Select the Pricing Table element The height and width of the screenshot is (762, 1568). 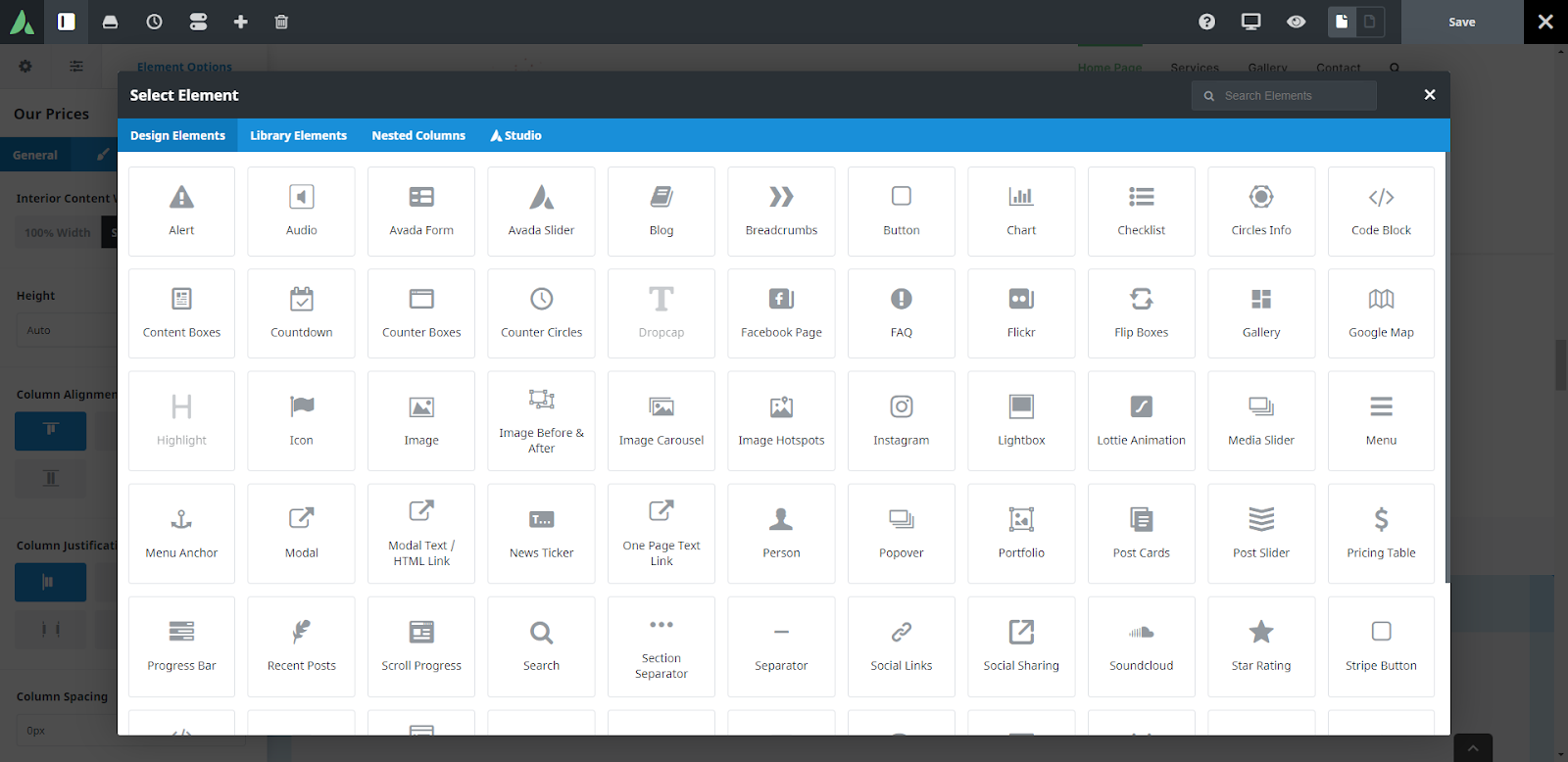(1381, 534)
